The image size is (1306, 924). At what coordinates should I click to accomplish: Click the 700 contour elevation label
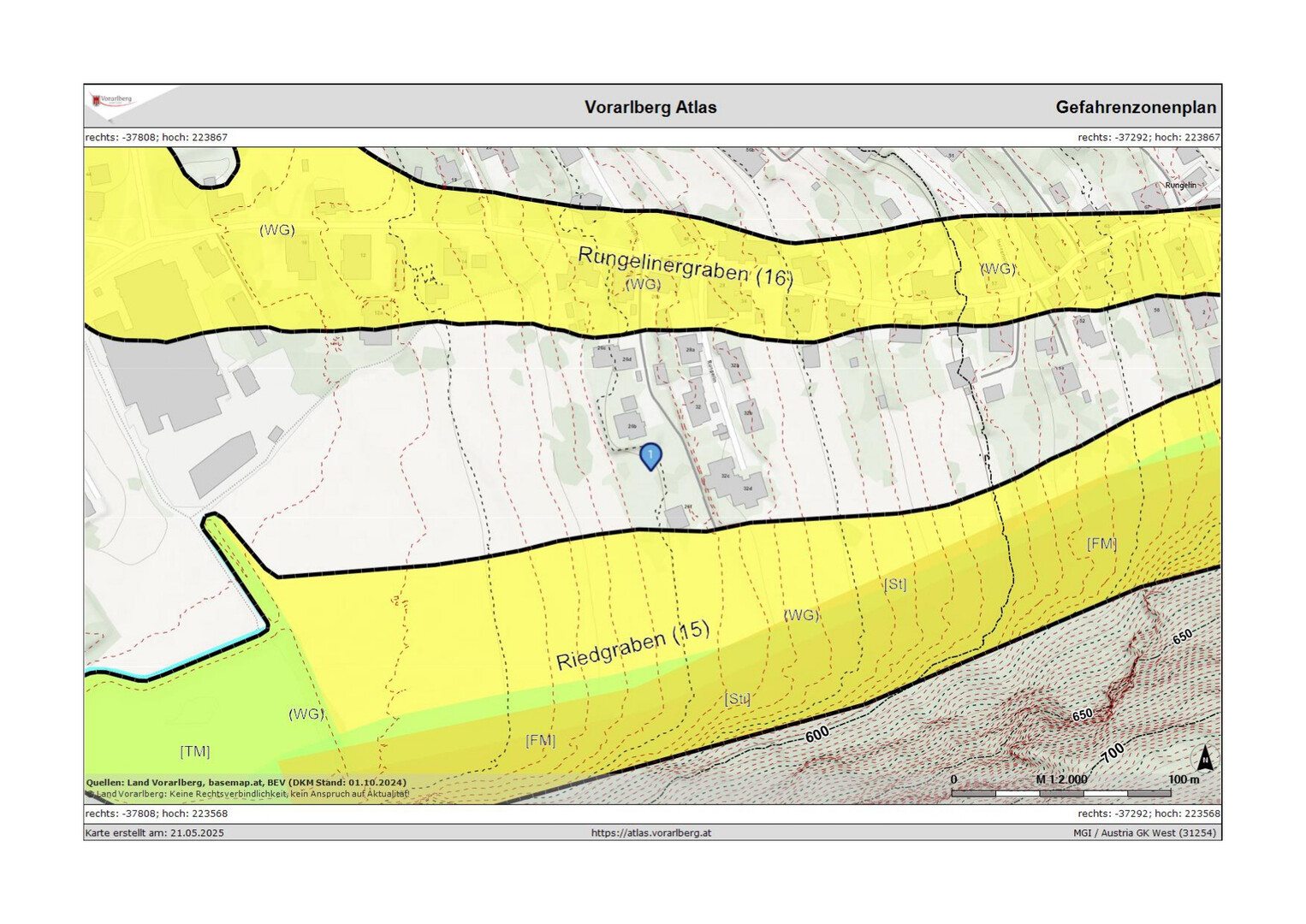pyautogui.click(x=1113, y=753)
